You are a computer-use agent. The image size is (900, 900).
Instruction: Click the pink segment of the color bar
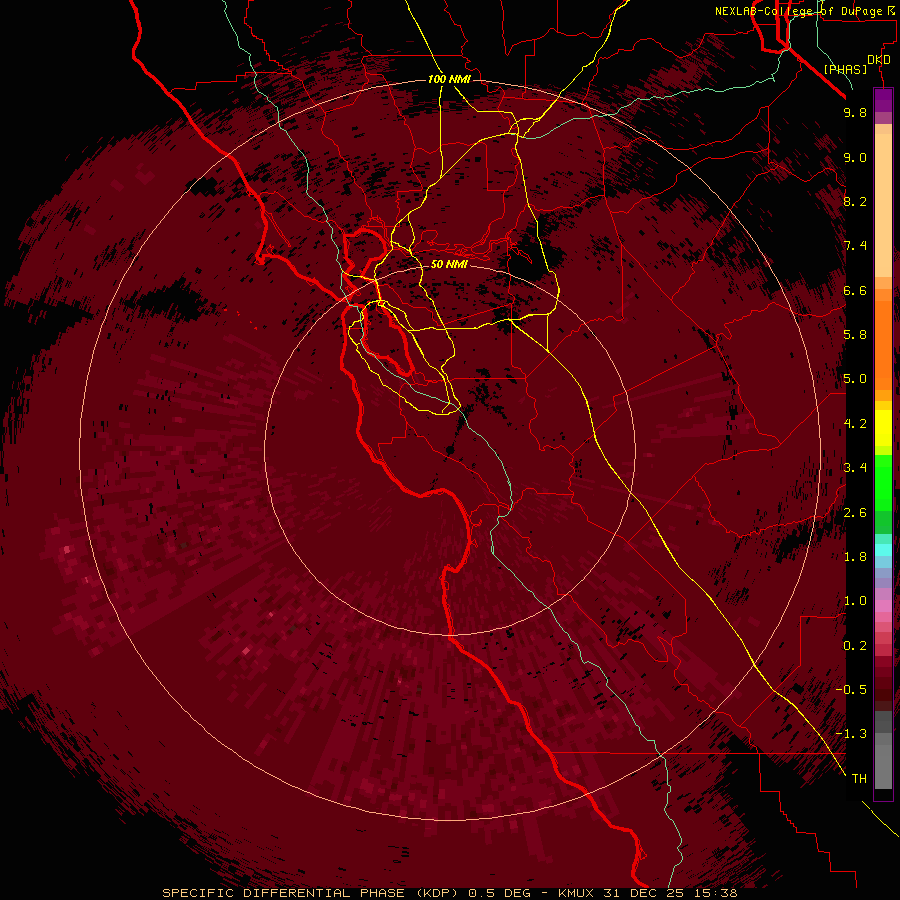click(x=883, y=606)
